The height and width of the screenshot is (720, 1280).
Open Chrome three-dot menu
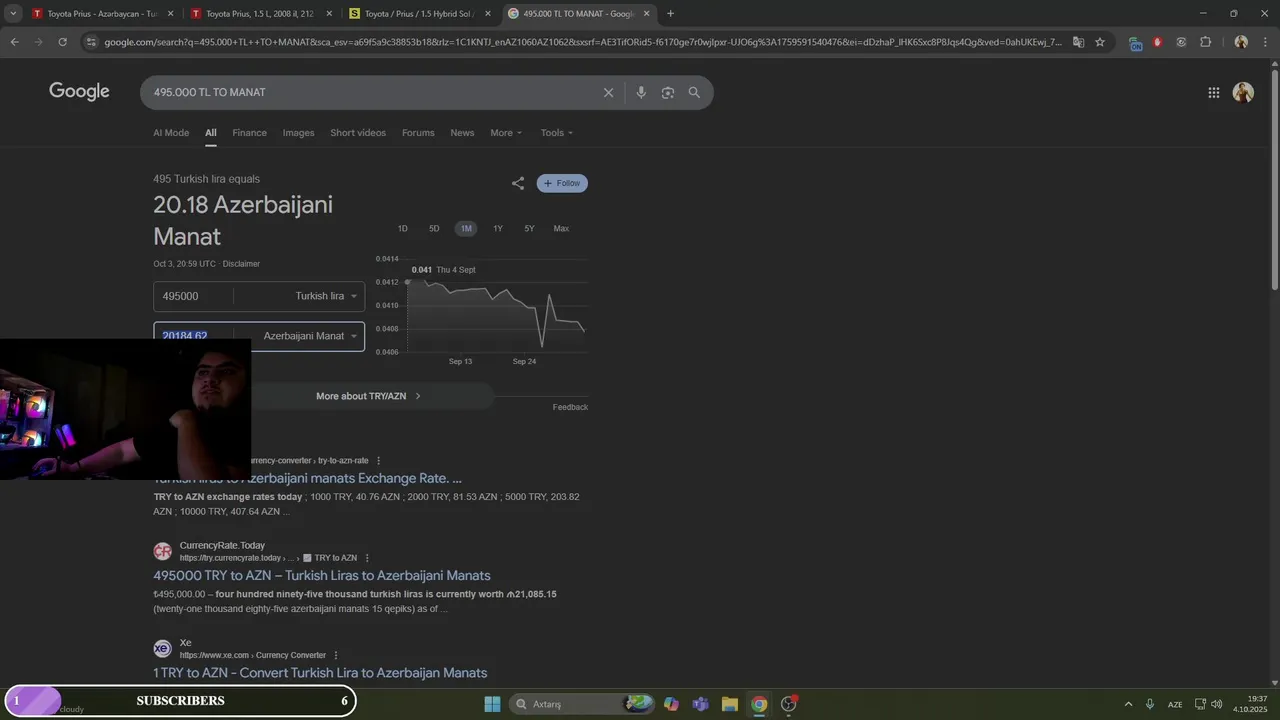[1265, 42]
